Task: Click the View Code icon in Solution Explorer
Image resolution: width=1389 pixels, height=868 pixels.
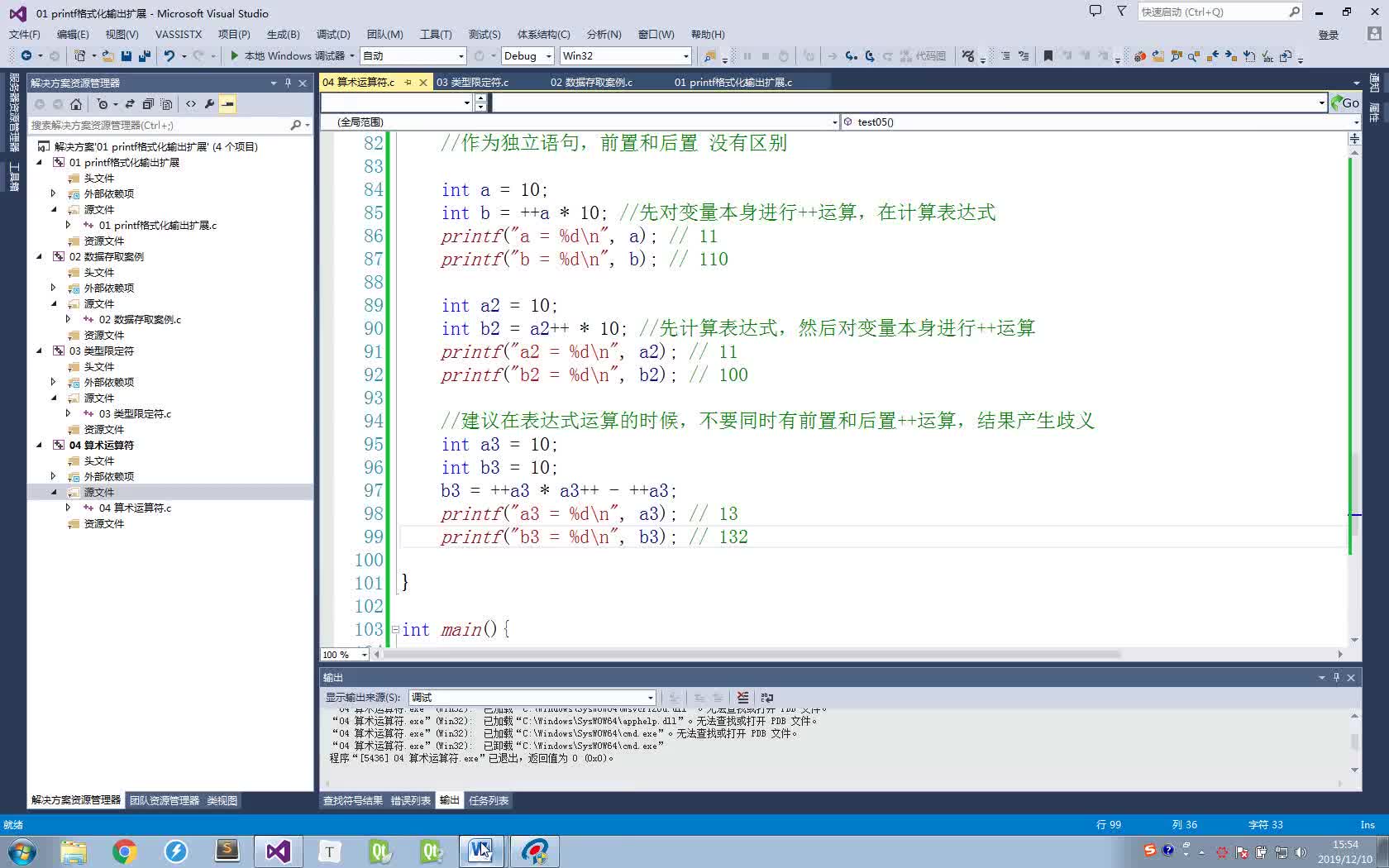Action: point(191,103)
